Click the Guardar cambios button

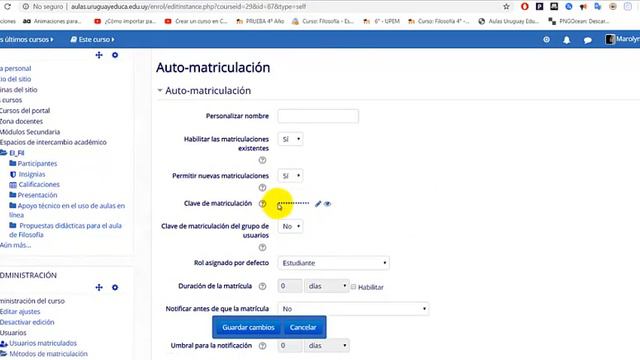248,327
